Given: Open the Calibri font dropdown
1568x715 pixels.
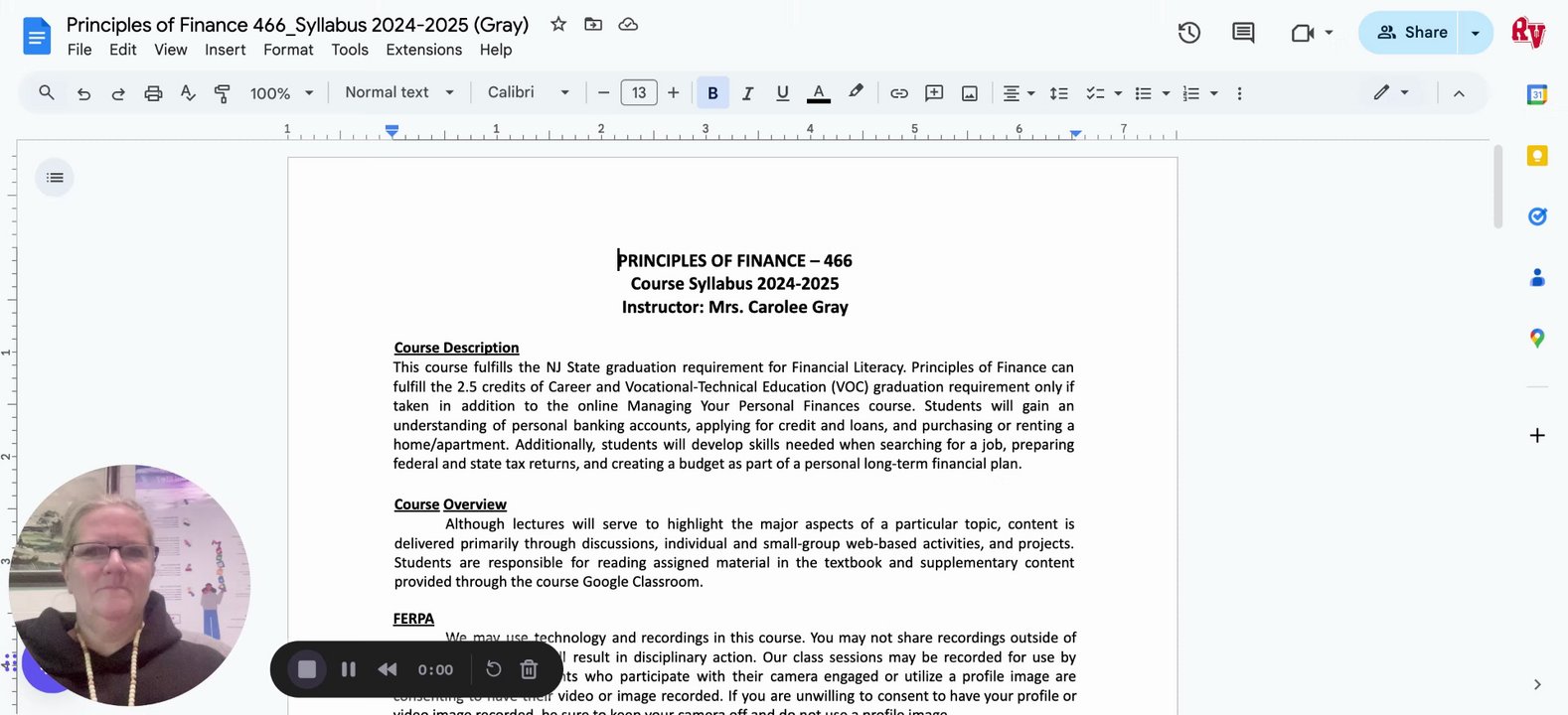Looking at the screenshot, I should (x=529, y=92).
